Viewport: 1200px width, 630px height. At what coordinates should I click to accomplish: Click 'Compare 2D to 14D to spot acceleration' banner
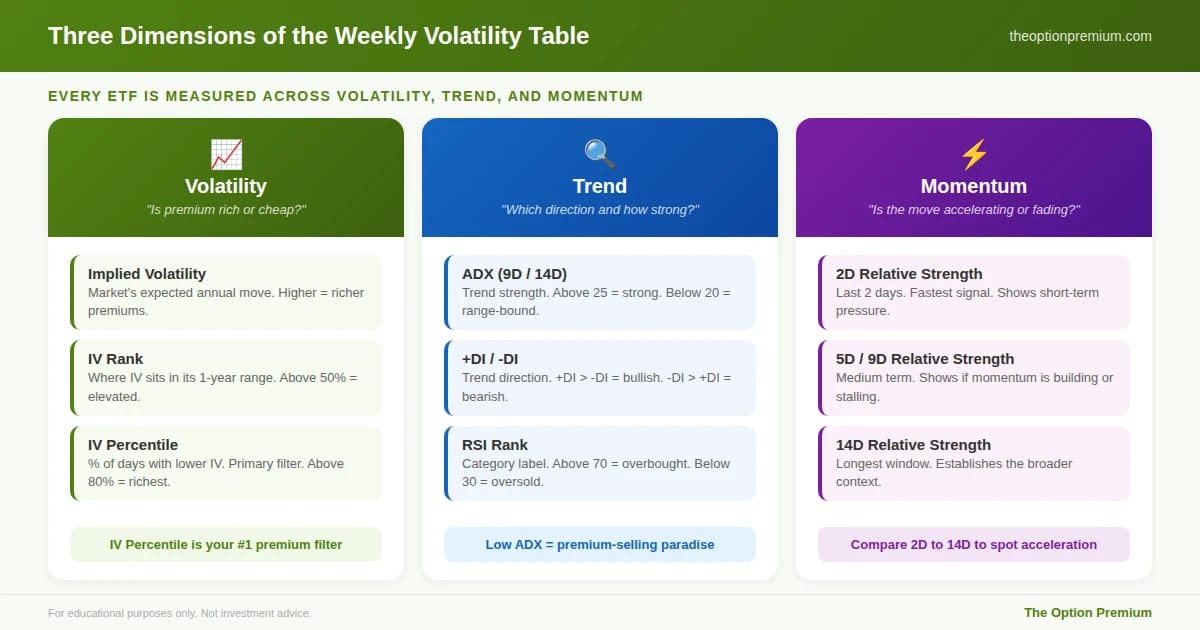974,545
